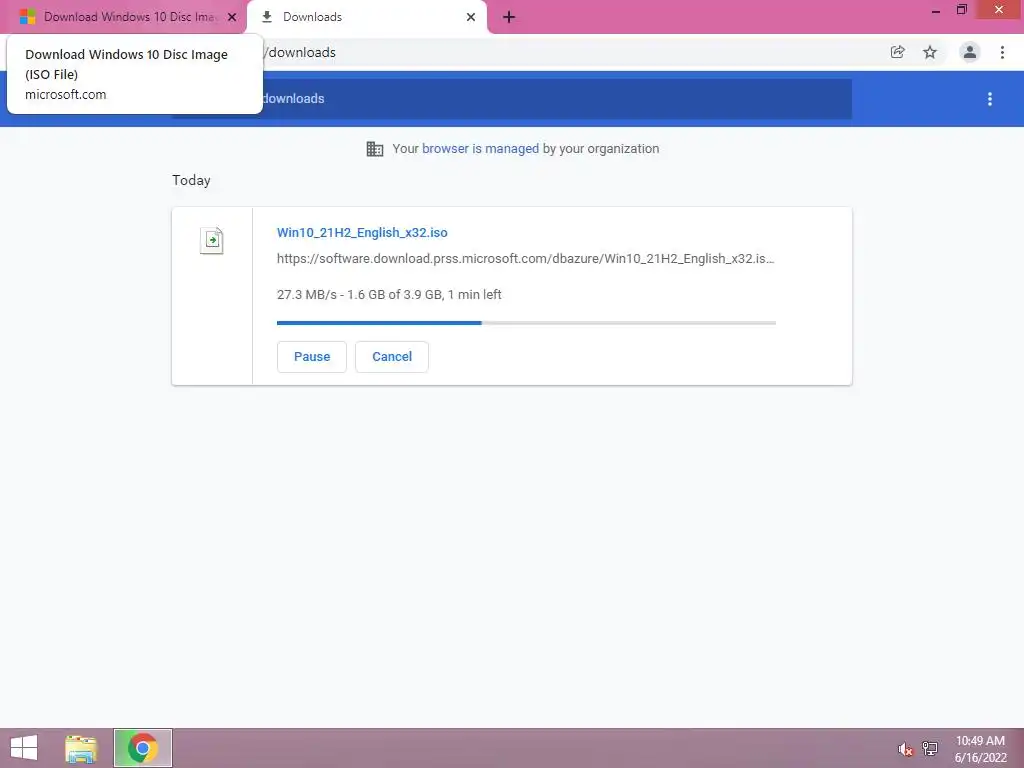Select the Downloads tab
Image resolution: width=1024 pixels, height=768 pixels.
coord(366,17)
